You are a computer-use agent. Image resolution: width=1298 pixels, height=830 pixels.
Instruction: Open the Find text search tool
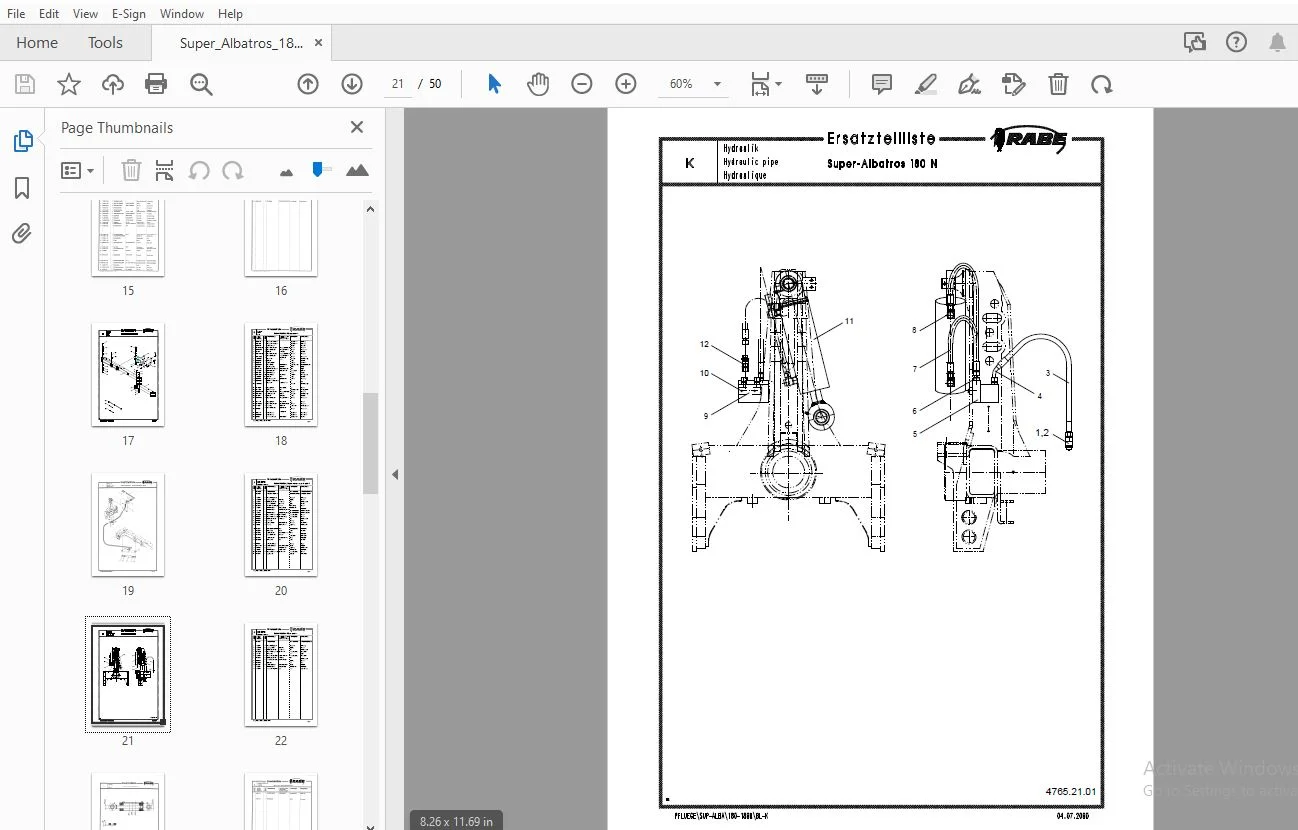pos(201,85)
